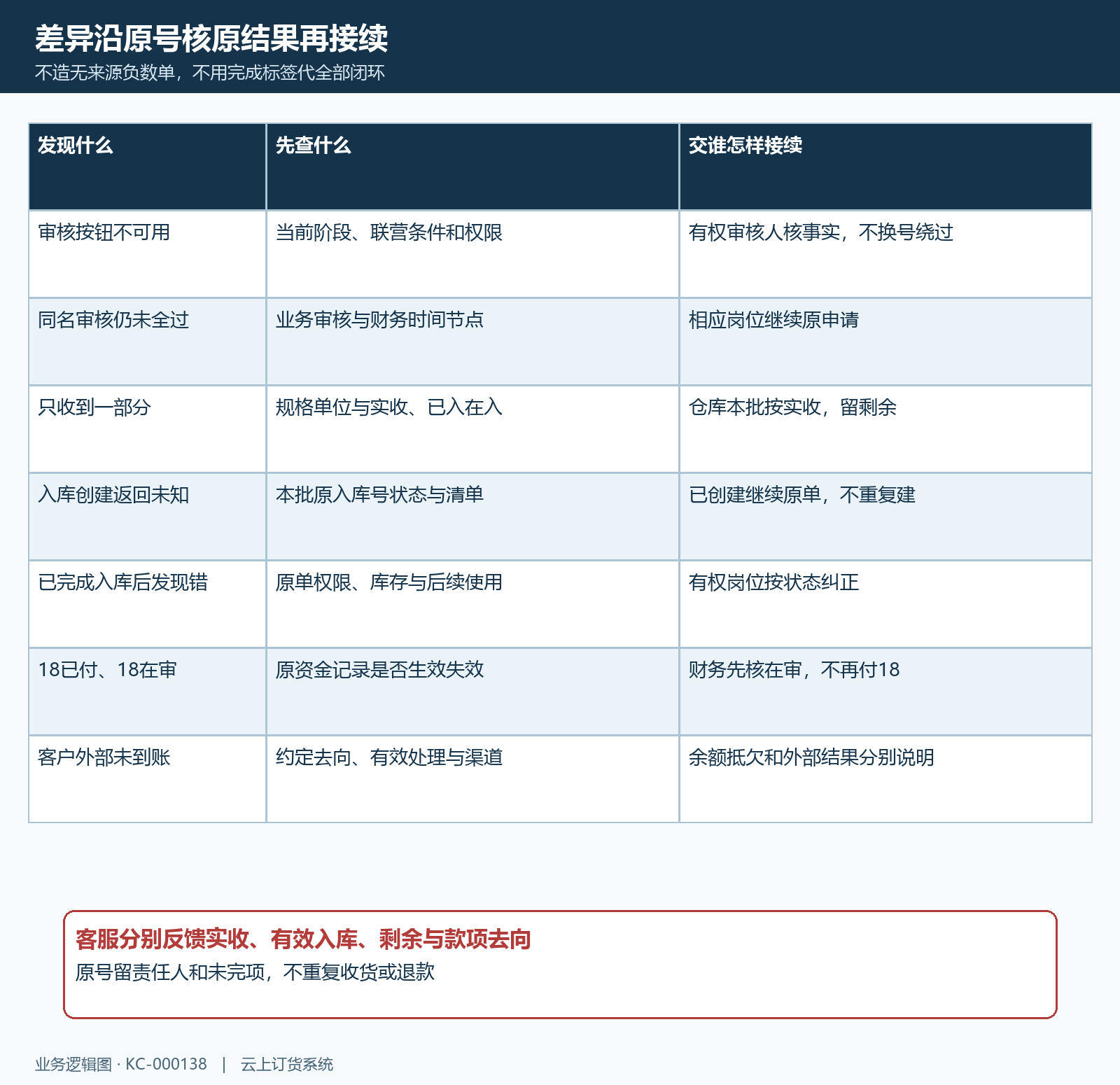Click the cell 审核按钮不可用

point(147,254)
